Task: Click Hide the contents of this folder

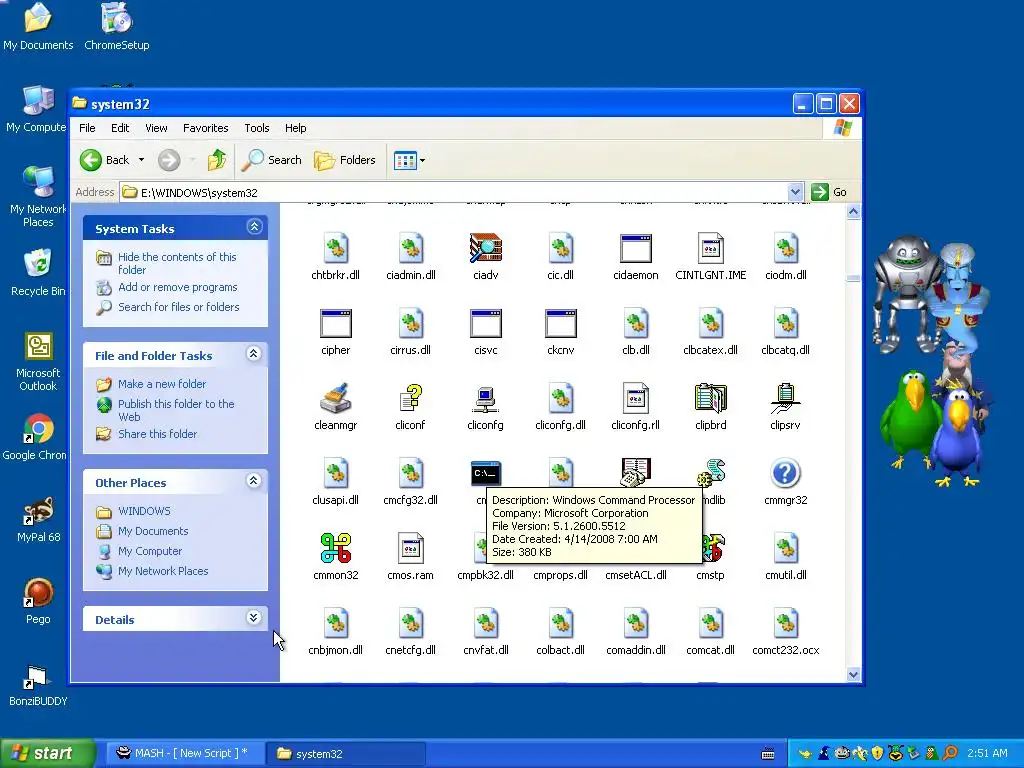Action: click(177, 263)
